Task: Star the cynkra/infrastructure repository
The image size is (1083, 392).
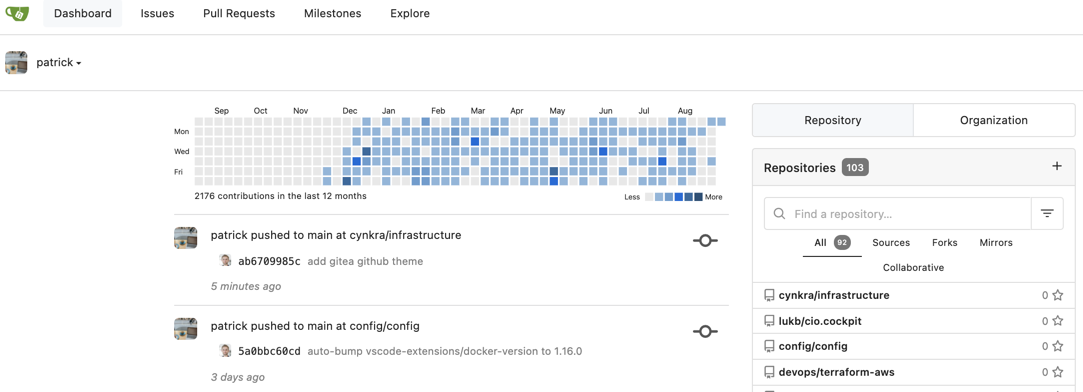Action: pos(1057,295)
